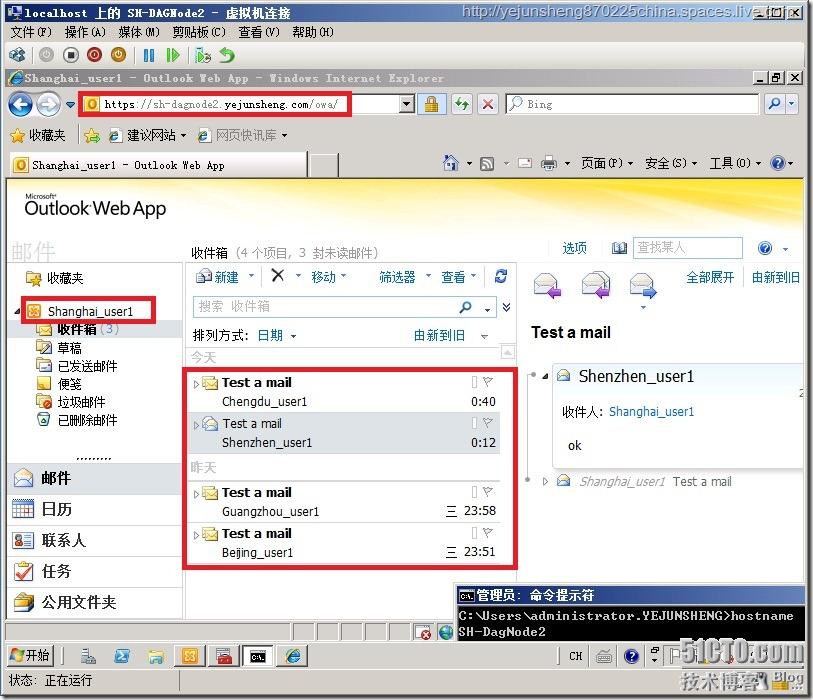This screenshot has width=813, height=700.
Task: Click the Reply All icon in reading pane
Action: click(x=596, y=285)
